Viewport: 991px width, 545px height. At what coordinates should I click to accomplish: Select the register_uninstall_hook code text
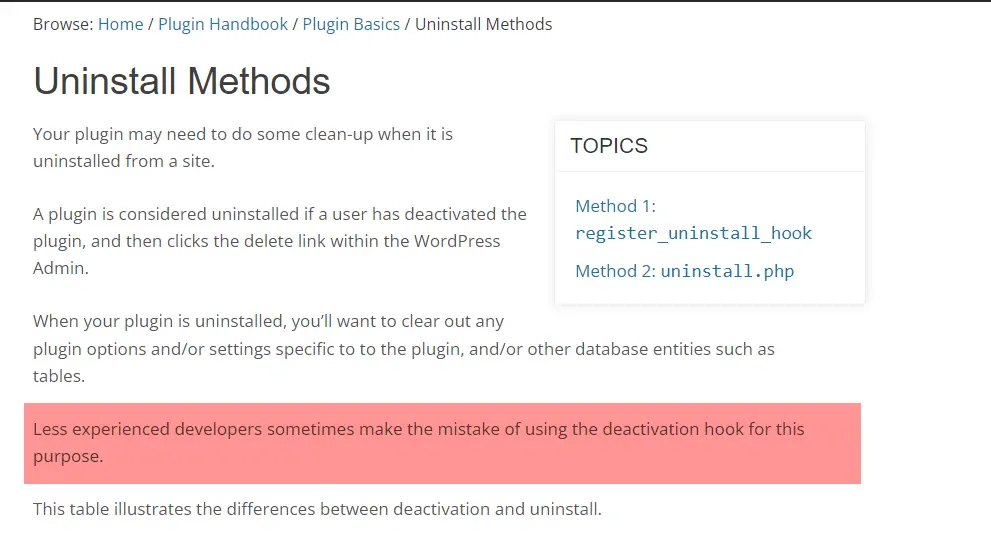pos(693,233)
